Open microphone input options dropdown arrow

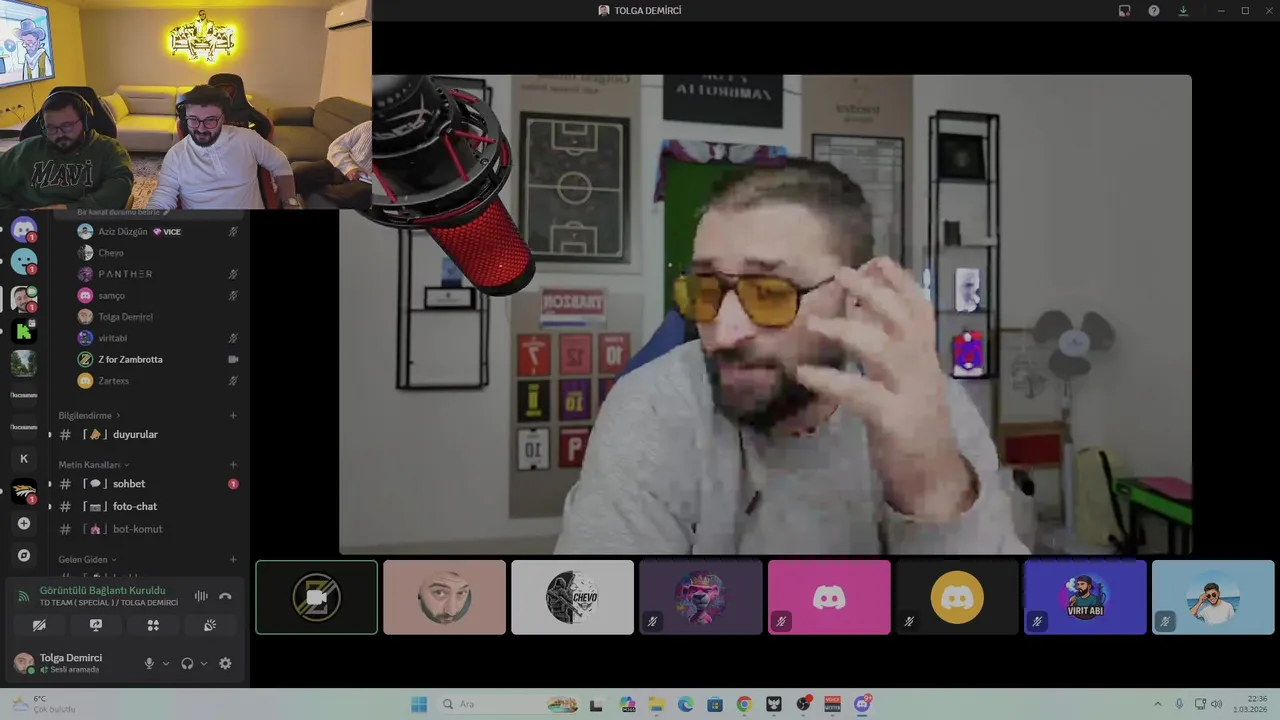point(166,663)
